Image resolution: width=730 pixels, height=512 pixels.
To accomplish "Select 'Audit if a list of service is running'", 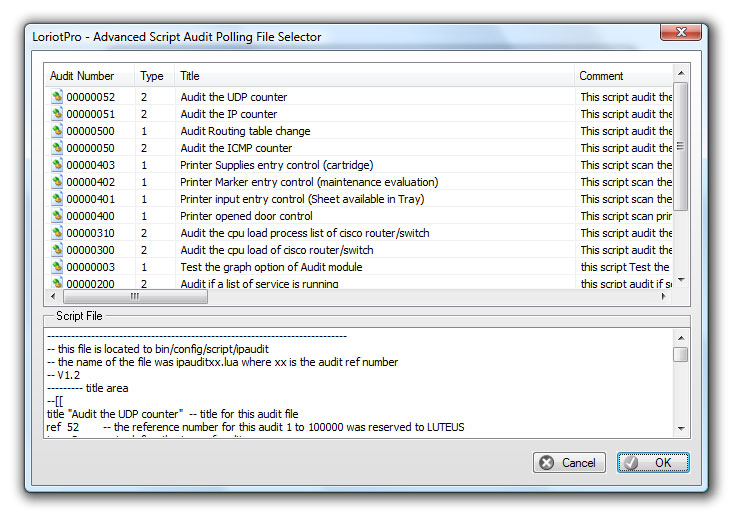I will click(x=259, y=283).
